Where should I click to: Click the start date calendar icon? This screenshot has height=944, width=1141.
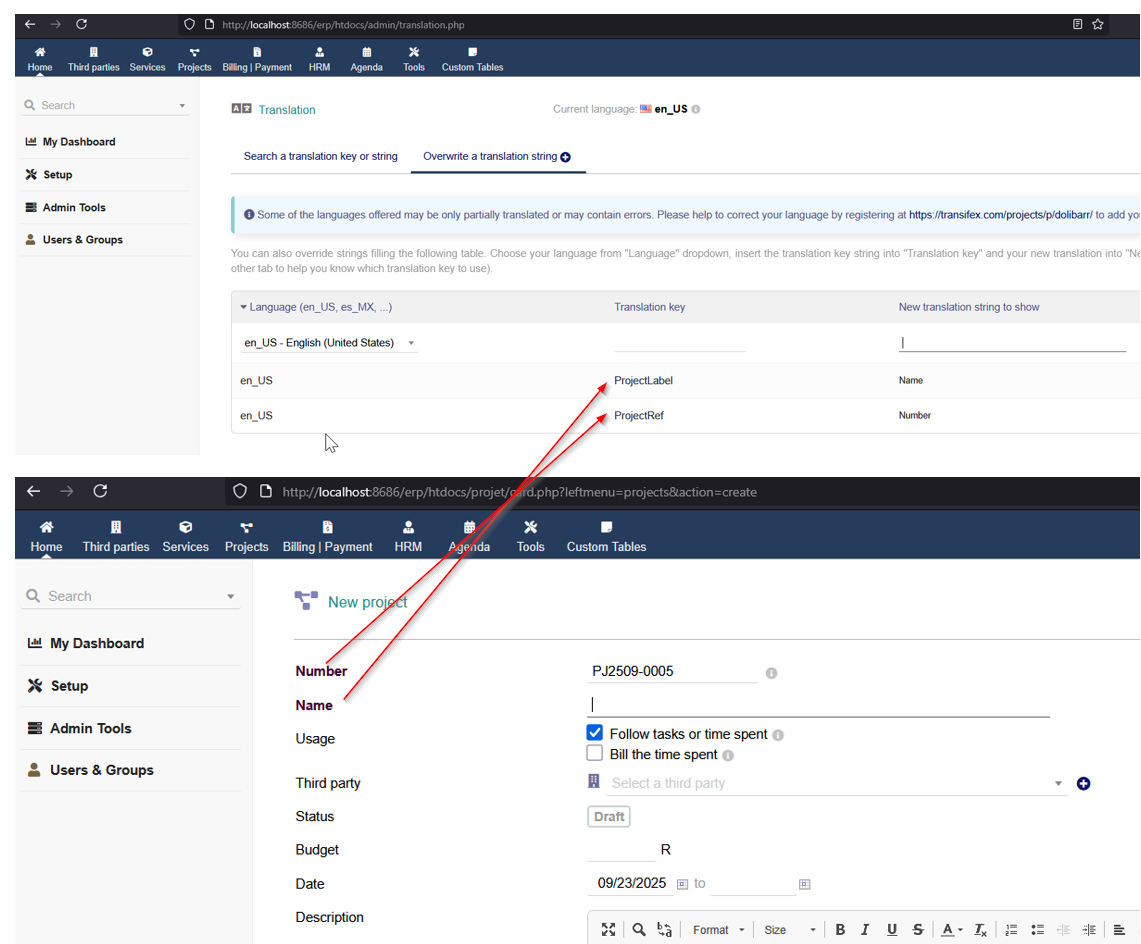[683, 884]
